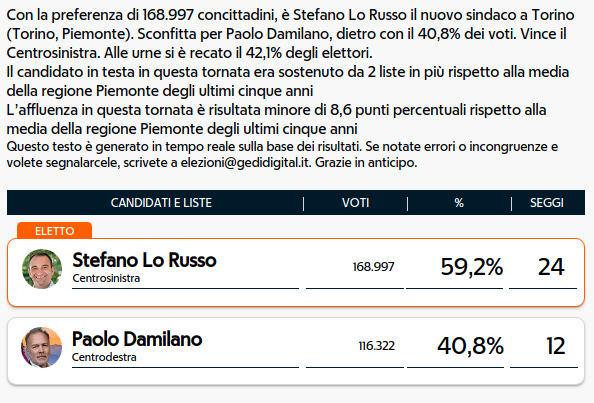Click the 116.322 votes figure
This screenshot has width=594, height=403.
(377, 346)
